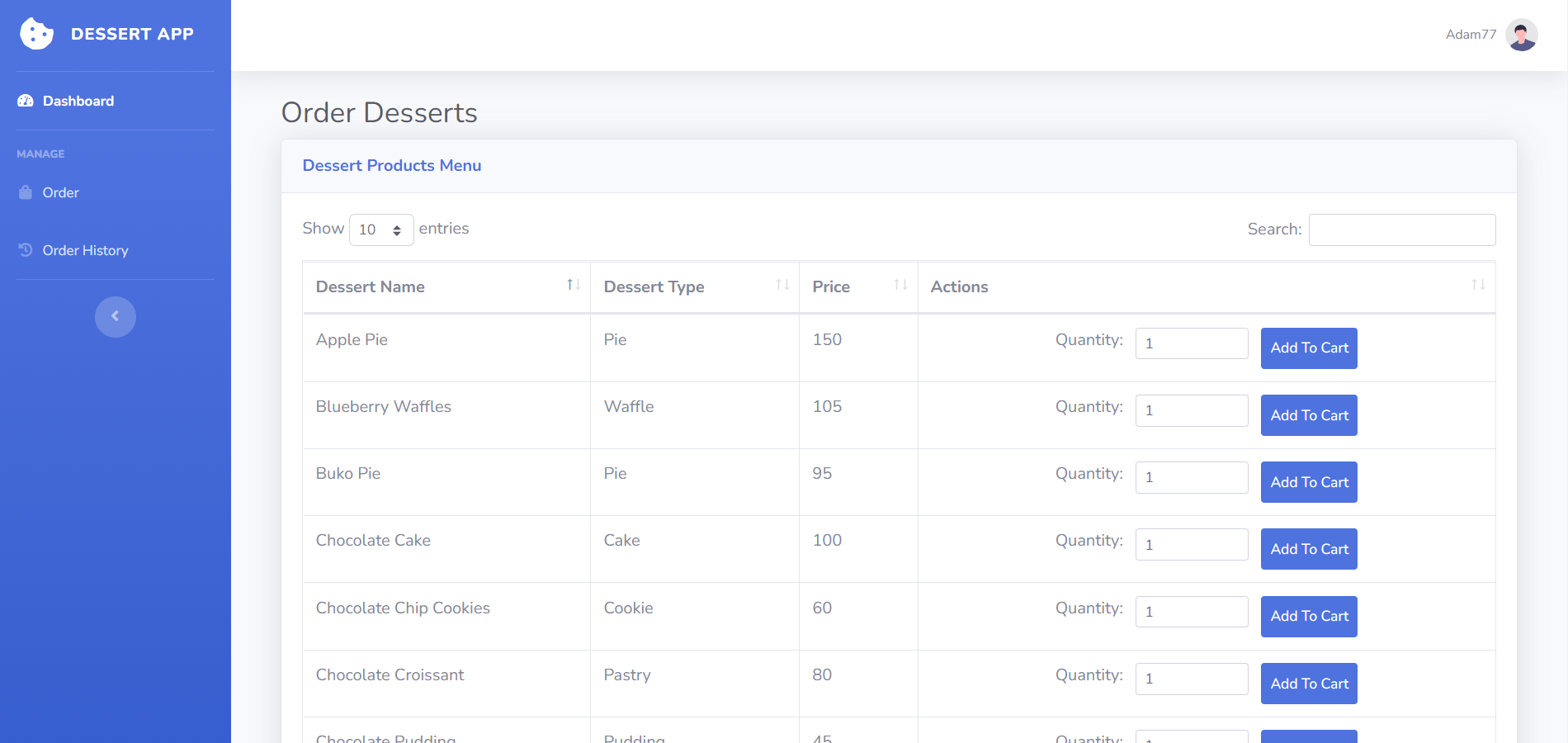Click the Dessert Products Menu heading

[x=391, y=165]
